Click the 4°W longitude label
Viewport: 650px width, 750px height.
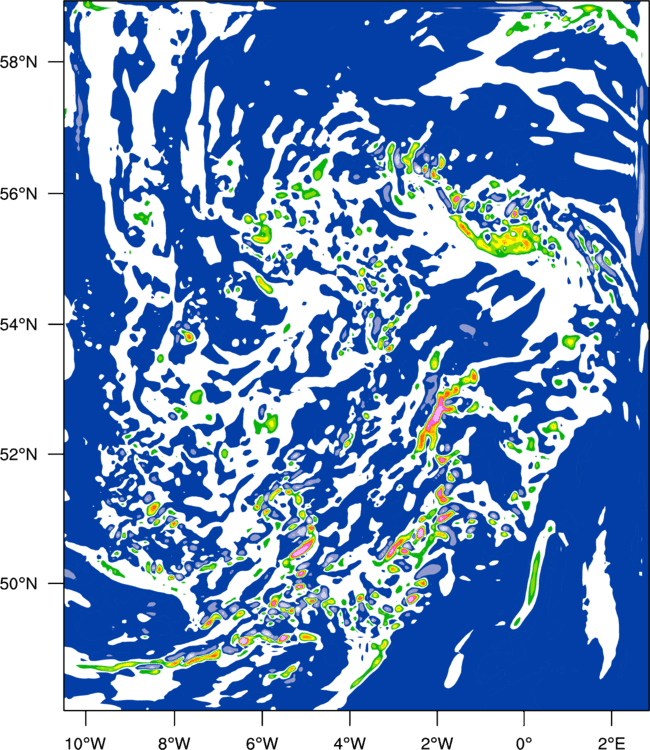tap(350, 743)
